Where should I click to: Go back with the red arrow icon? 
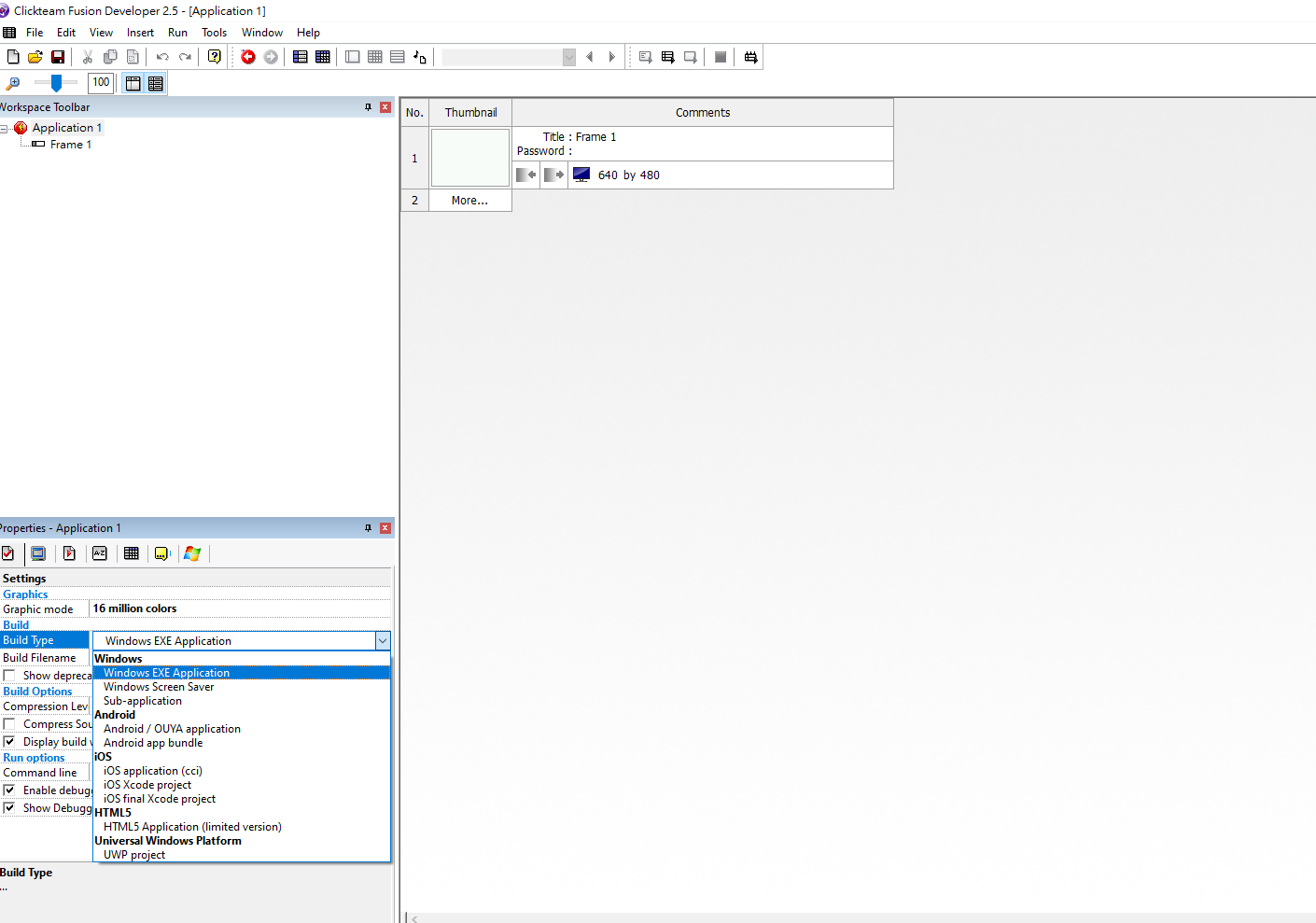(x=248, y=57)
